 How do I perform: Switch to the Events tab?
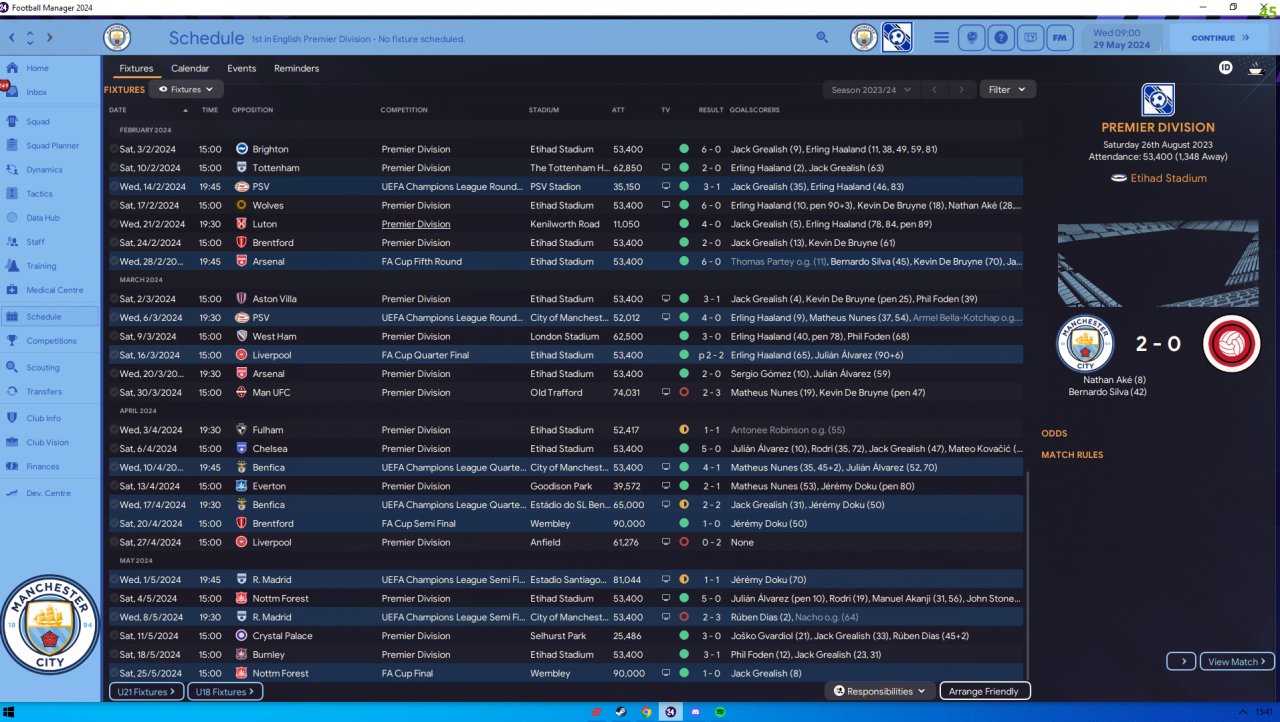pos(241,69)
